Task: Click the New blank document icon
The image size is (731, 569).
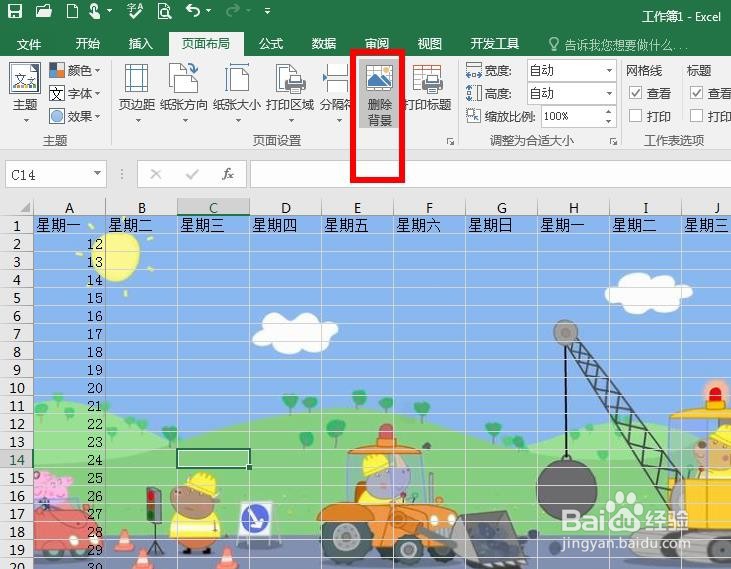Action: click(x=72, y=10)
